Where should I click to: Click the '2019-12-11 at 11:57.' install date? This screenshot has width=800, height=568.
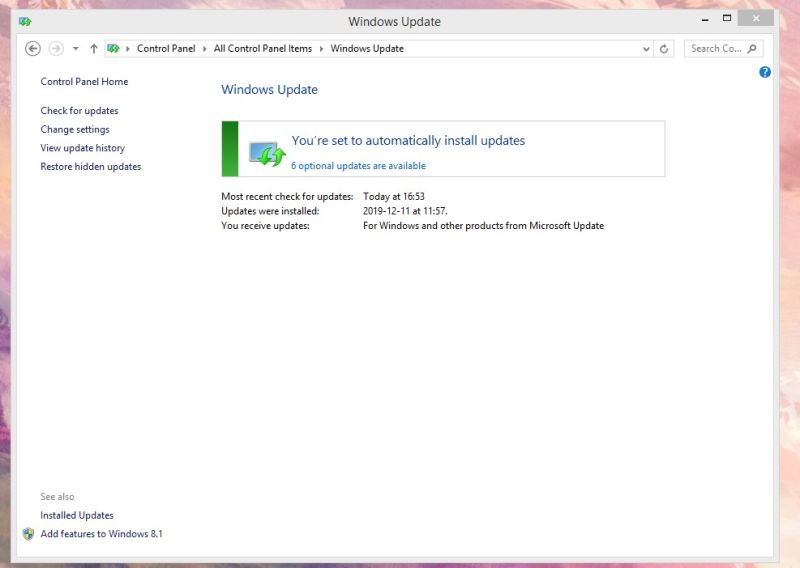[x=405, y=211]
